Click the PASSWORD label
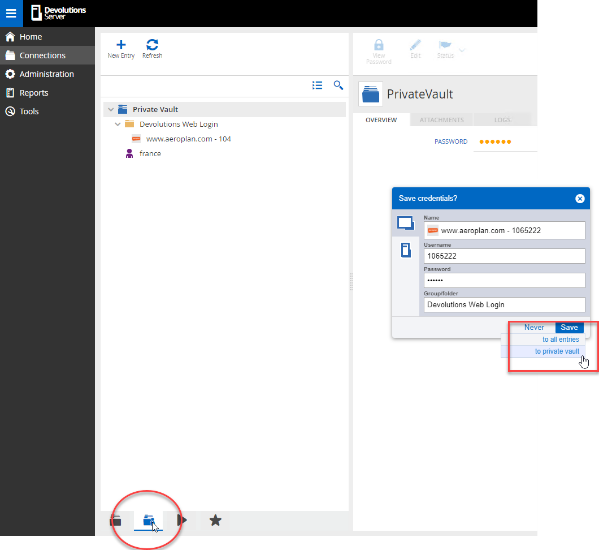Image resolution: width=599 pixels, height=550 pixels. tap(451, 142)
